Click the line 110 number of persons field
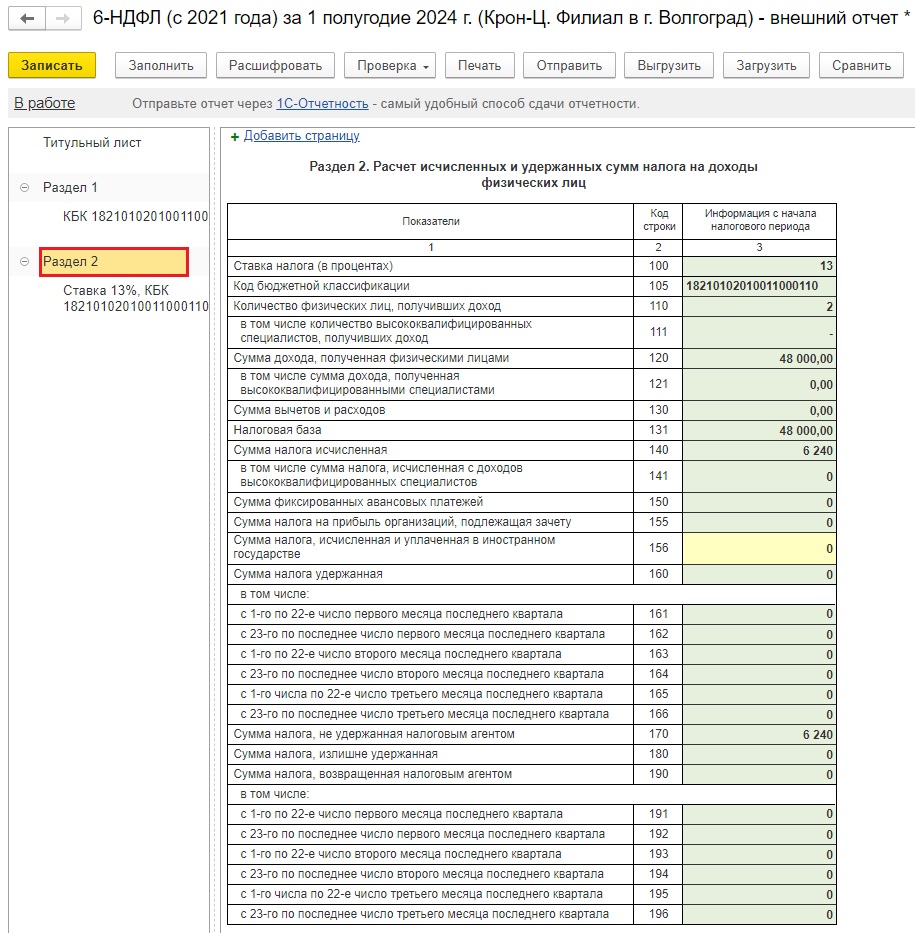The width and height of the screenshot is (915, 933). tap(759, 306)
